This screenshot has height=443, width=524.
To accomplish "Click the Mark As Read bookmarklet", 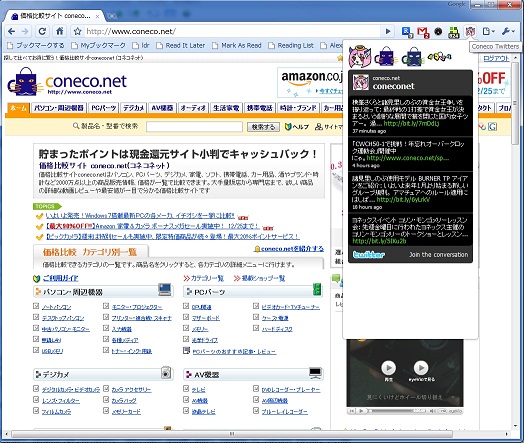I will coord(237,45).
